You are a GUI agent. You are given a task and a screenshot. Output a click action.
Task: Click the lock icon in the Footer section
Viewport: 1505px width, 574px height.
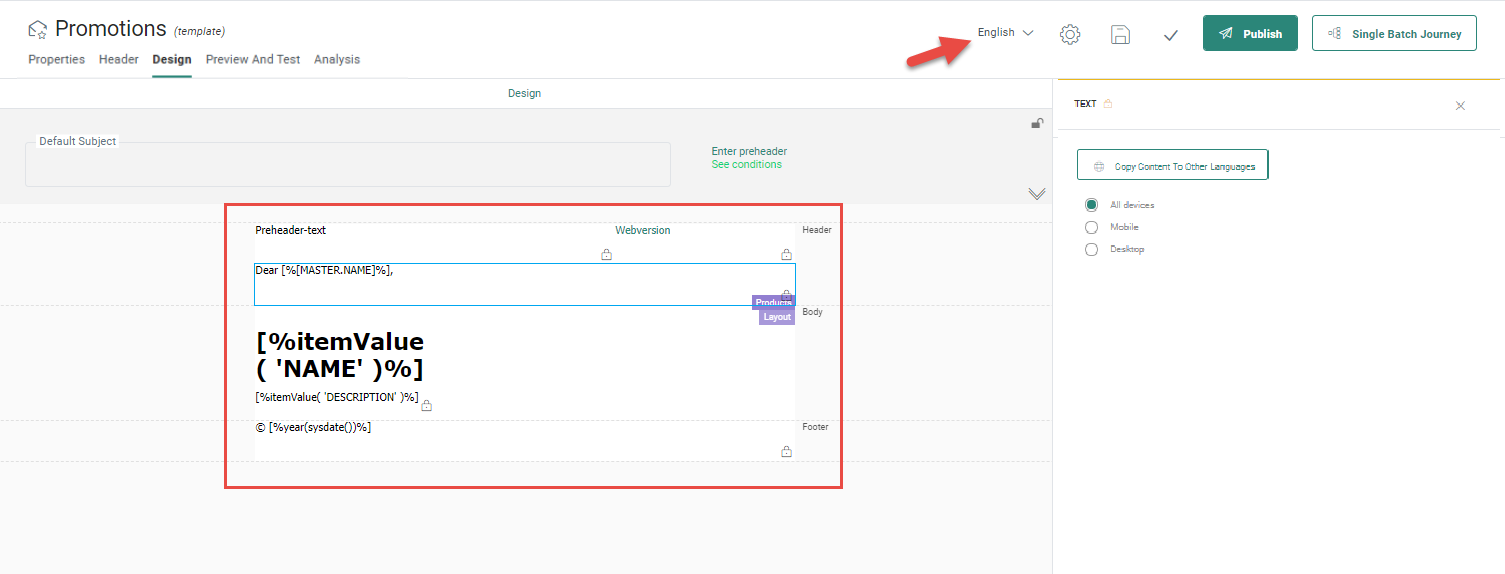coord(786,452)
